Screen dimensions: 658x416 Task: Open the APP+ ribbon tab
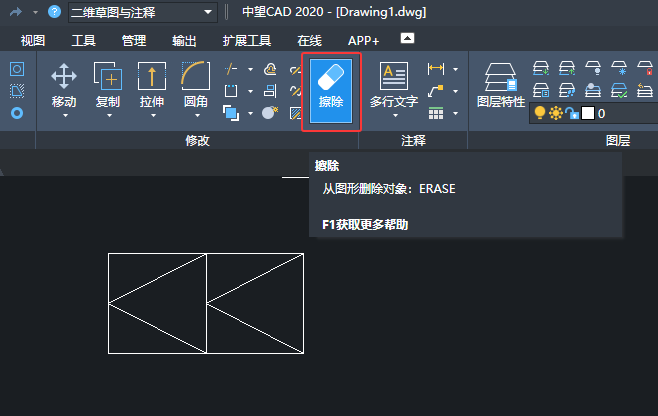[x=363, y=41]
